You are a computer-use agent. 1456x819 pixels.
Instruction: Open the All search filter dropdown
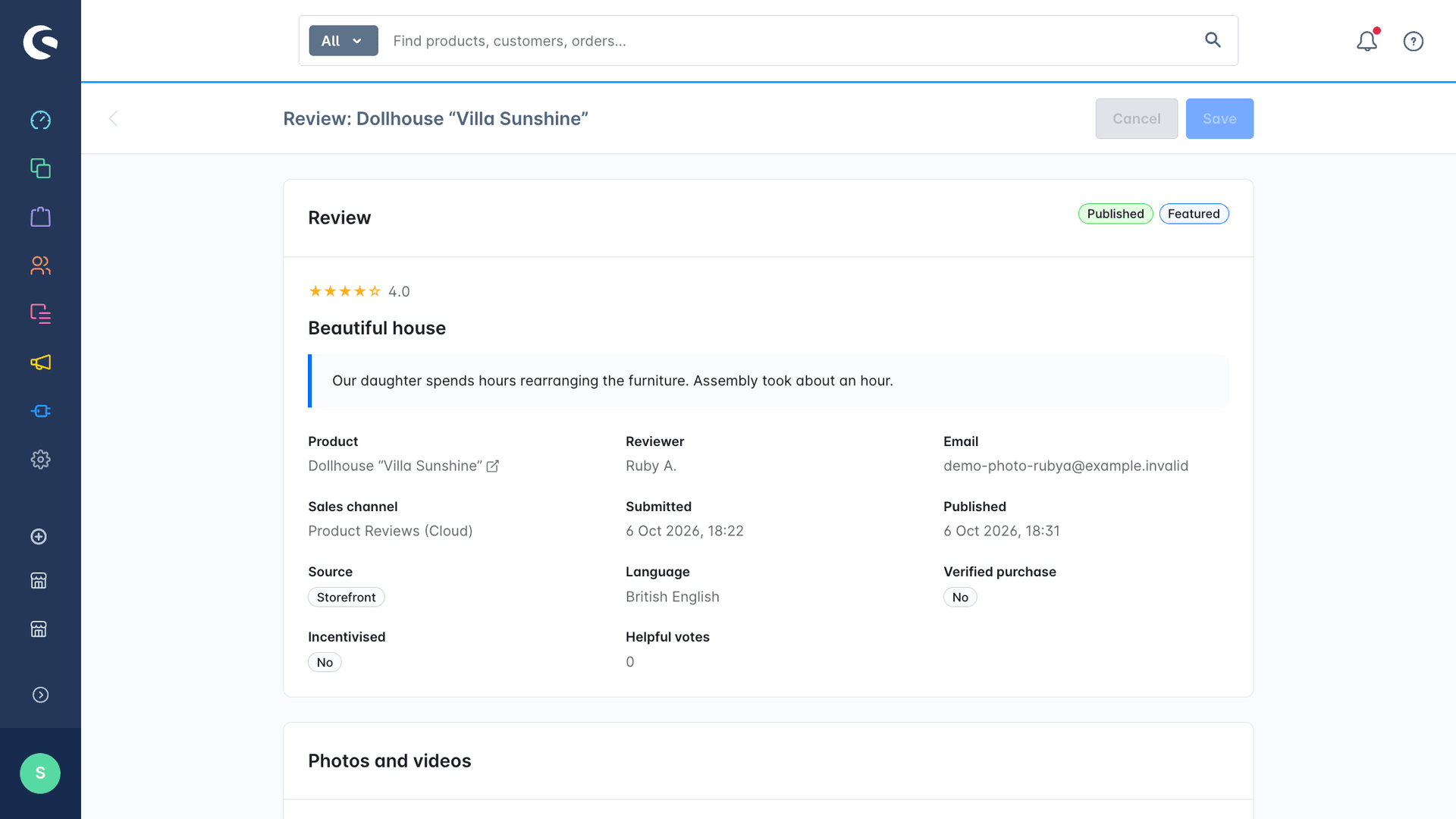[x=344, y=41]
